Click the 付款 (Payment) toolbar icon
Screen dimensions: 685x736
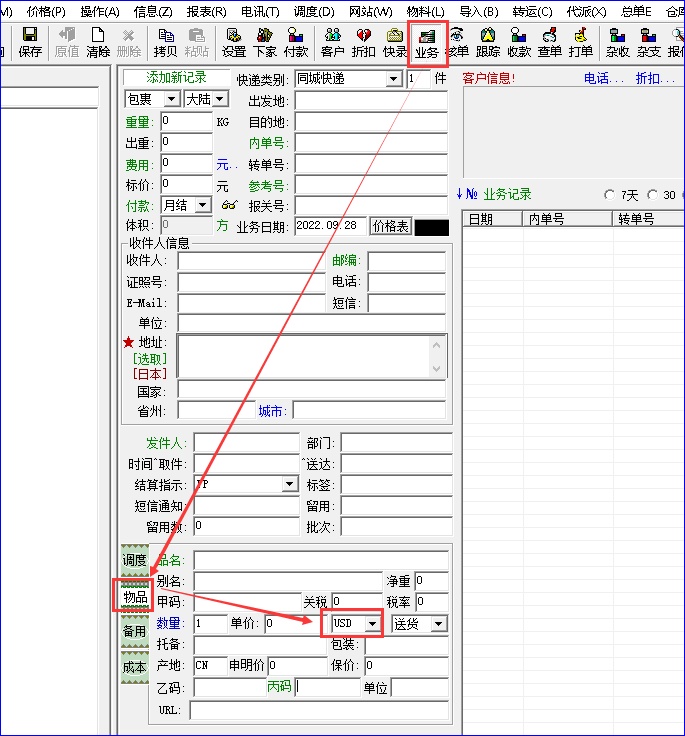(x=295, y=42)
